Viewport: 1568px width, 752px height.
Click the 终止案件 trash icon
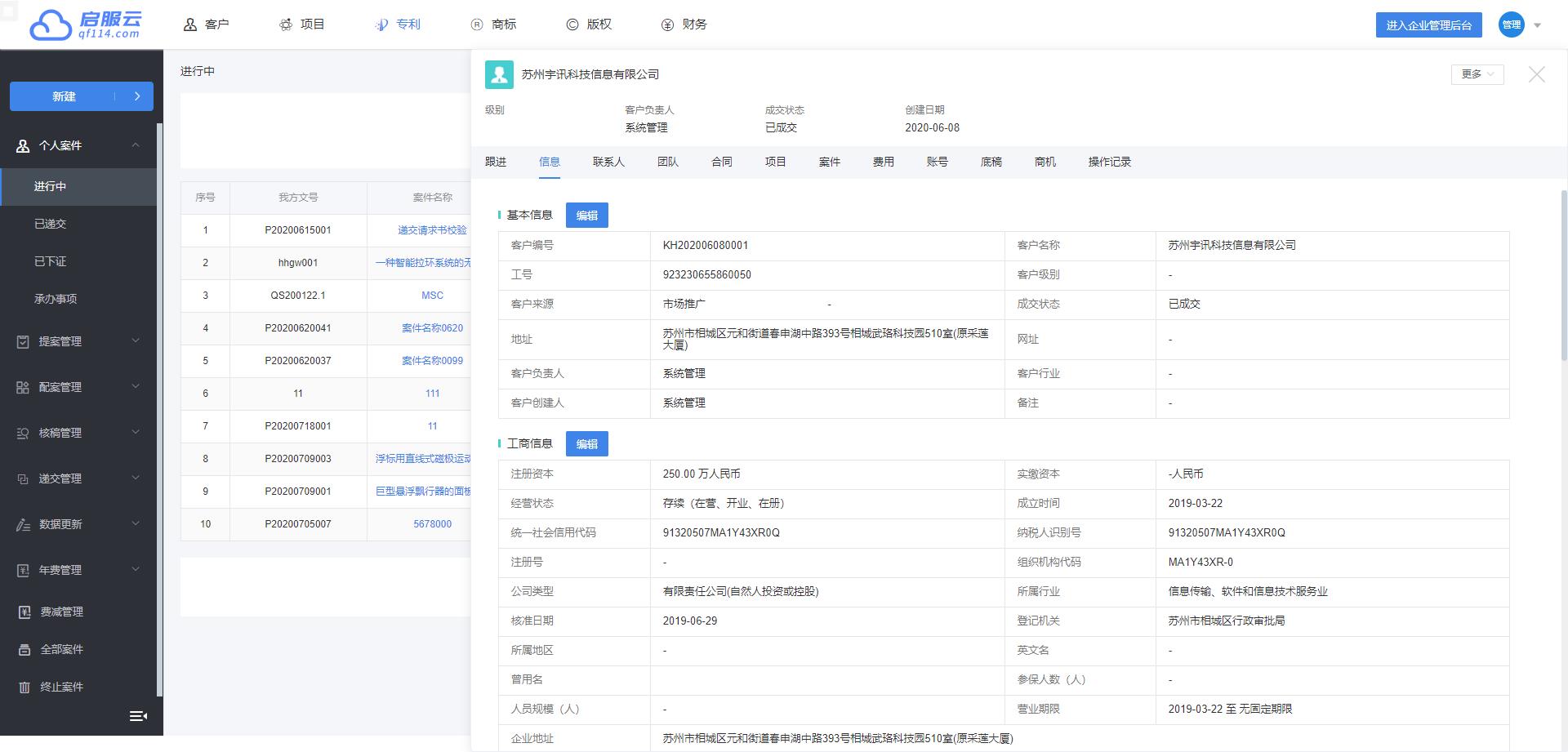tap(24, 687)
